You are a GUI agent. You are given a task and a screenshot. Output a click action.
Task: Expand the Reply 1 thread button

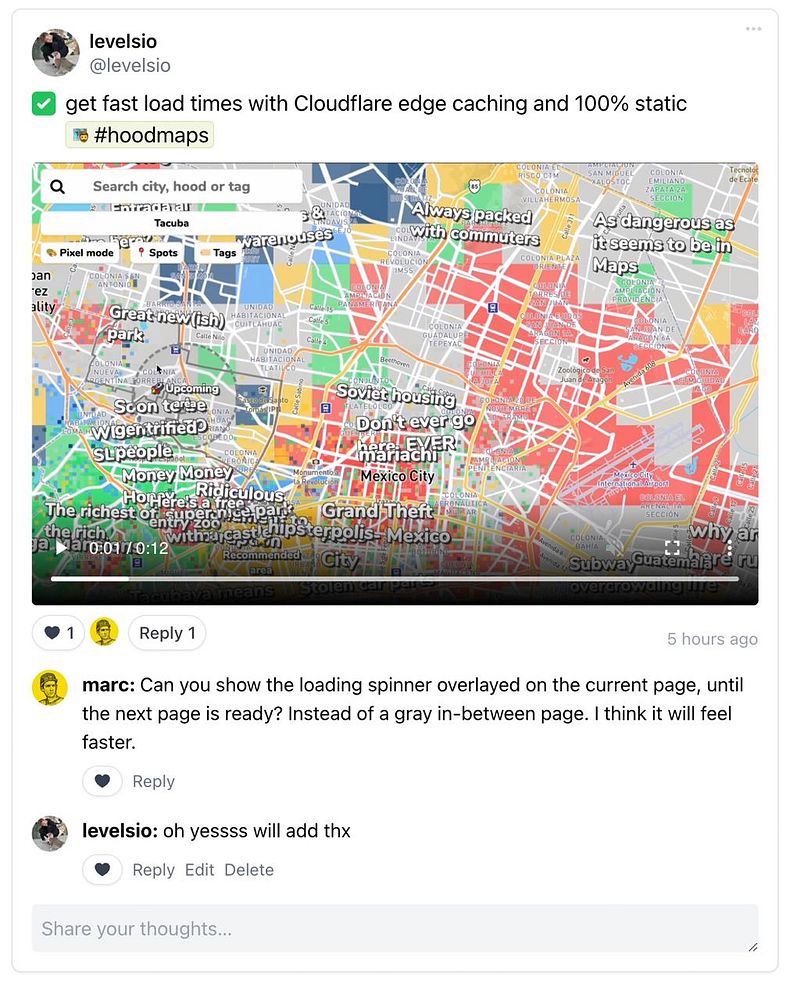coord(167,633)
